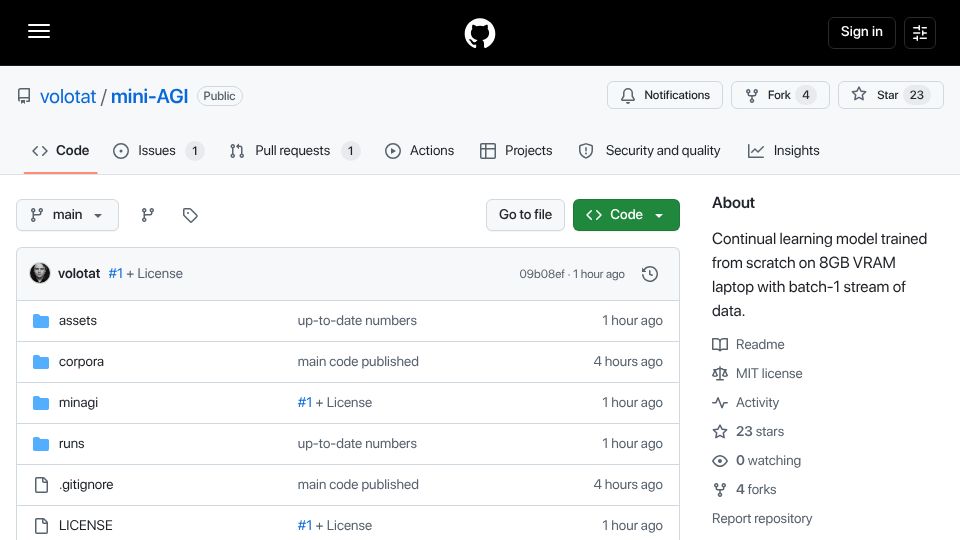This screenshot has width=960, height=540.
Task: Open the Pull requests tab
Action: (294, 151)
